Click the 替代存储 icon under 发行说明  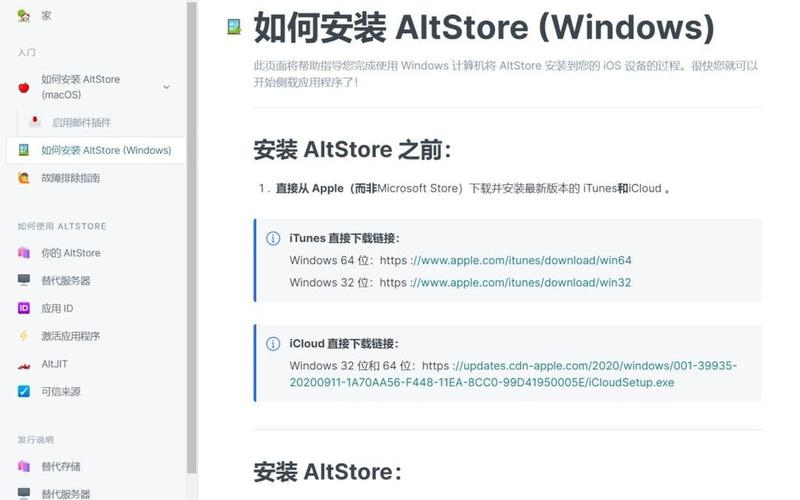pos(23,466)
